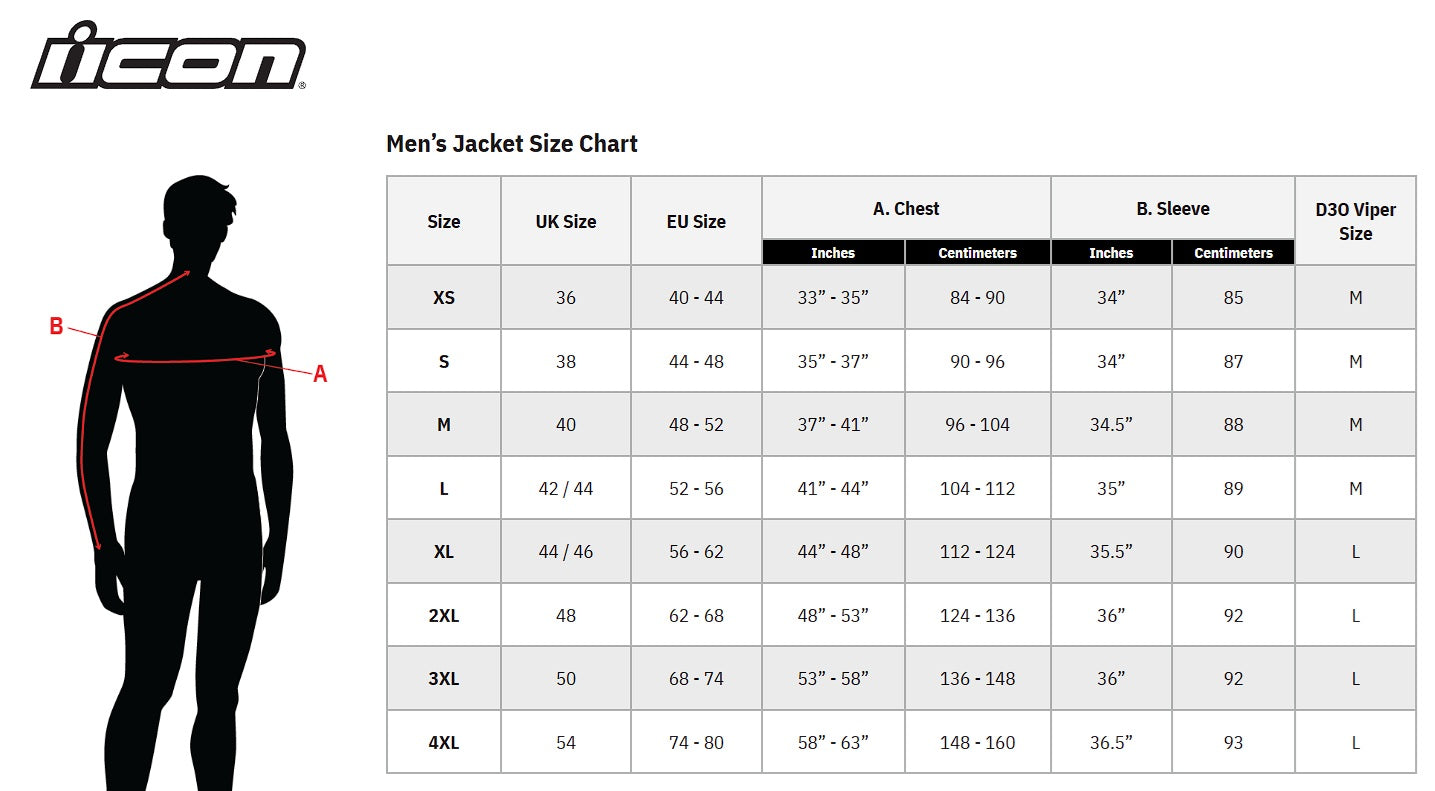The image size is (1435, 791).
Task: Click the 35.5” sleeve inches cell
Action: point(1111,552)
